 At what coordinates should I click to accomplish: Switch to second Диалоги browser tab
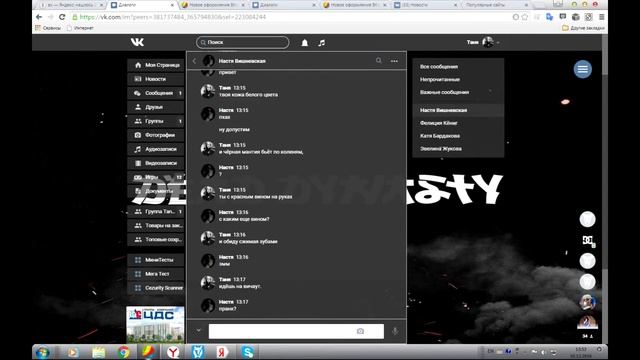pos(283,5)
